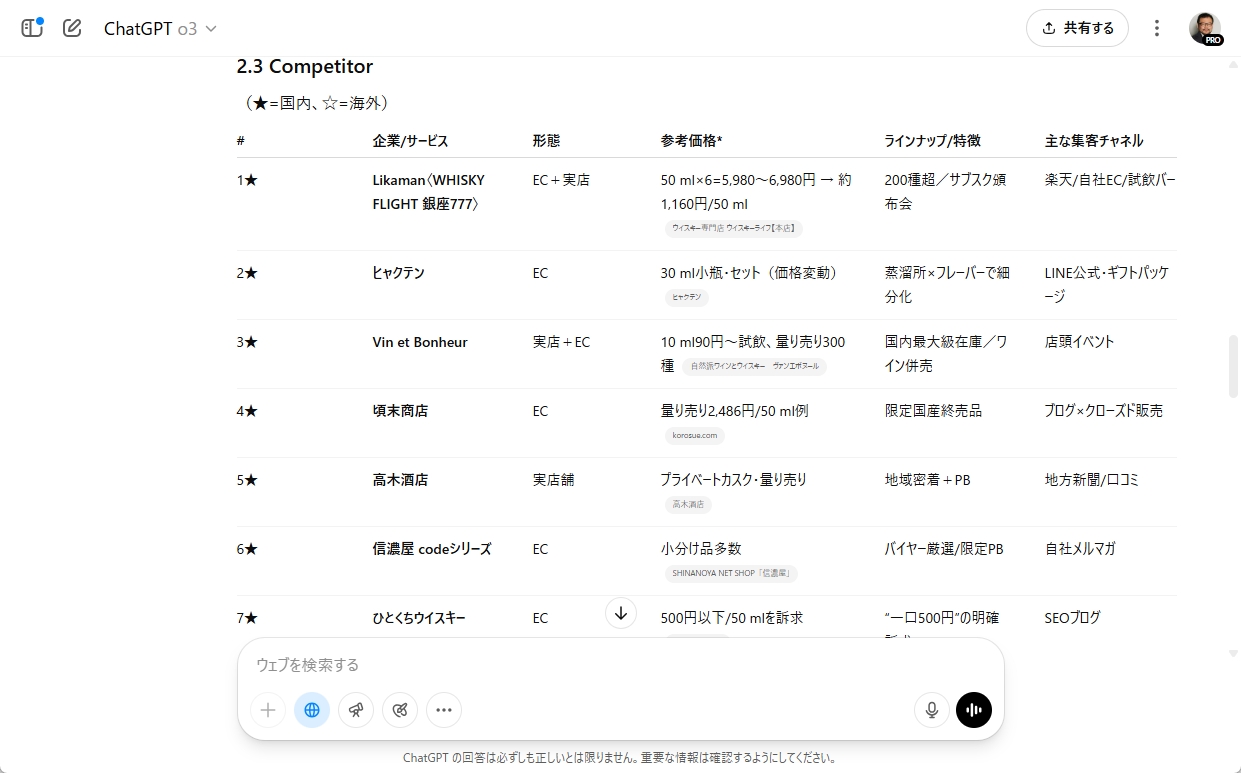Click the 量り売り2,486円/50 ml例 price cell
The height and width of the screenshot is (773, 1241).
point(735,411)
